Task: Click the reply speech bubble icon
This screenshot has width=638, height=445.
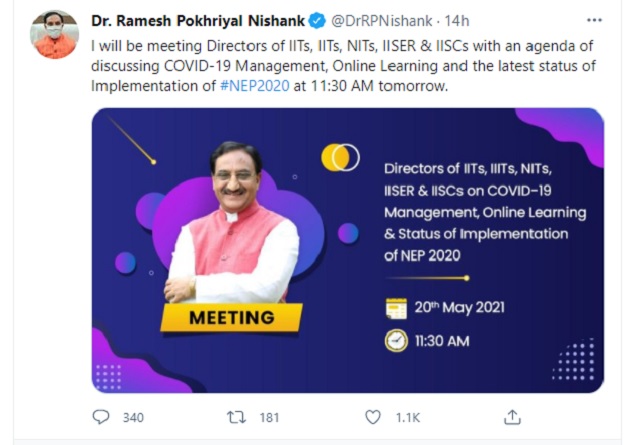Action: tap(101, 417)
